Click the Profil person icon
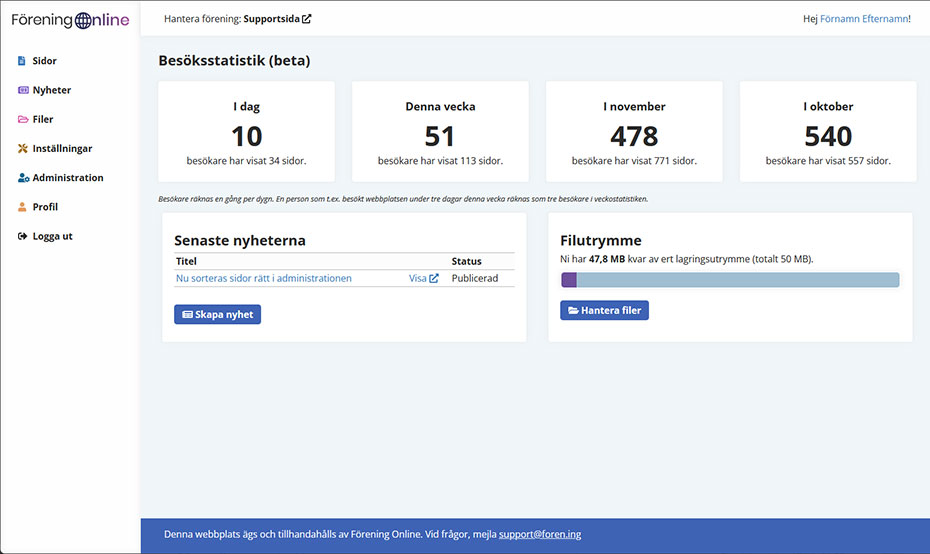Image resolution: width=930 pixels, height=554 pixels. pos(23,207)
